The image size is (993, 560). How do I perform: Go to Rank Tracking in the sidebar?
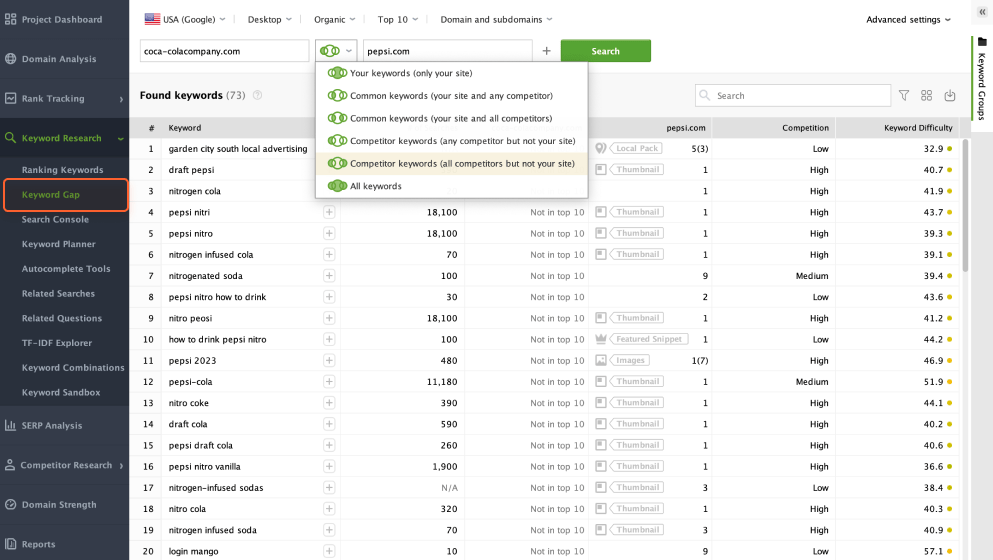tap(53, 99)
